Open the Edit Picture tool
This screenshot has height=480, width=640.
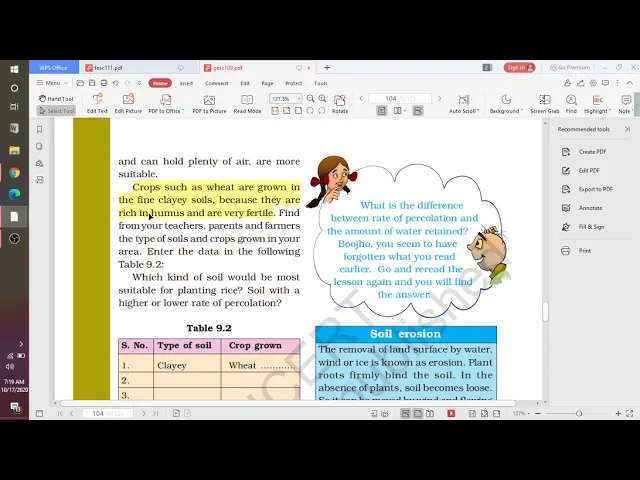point(128,104)
